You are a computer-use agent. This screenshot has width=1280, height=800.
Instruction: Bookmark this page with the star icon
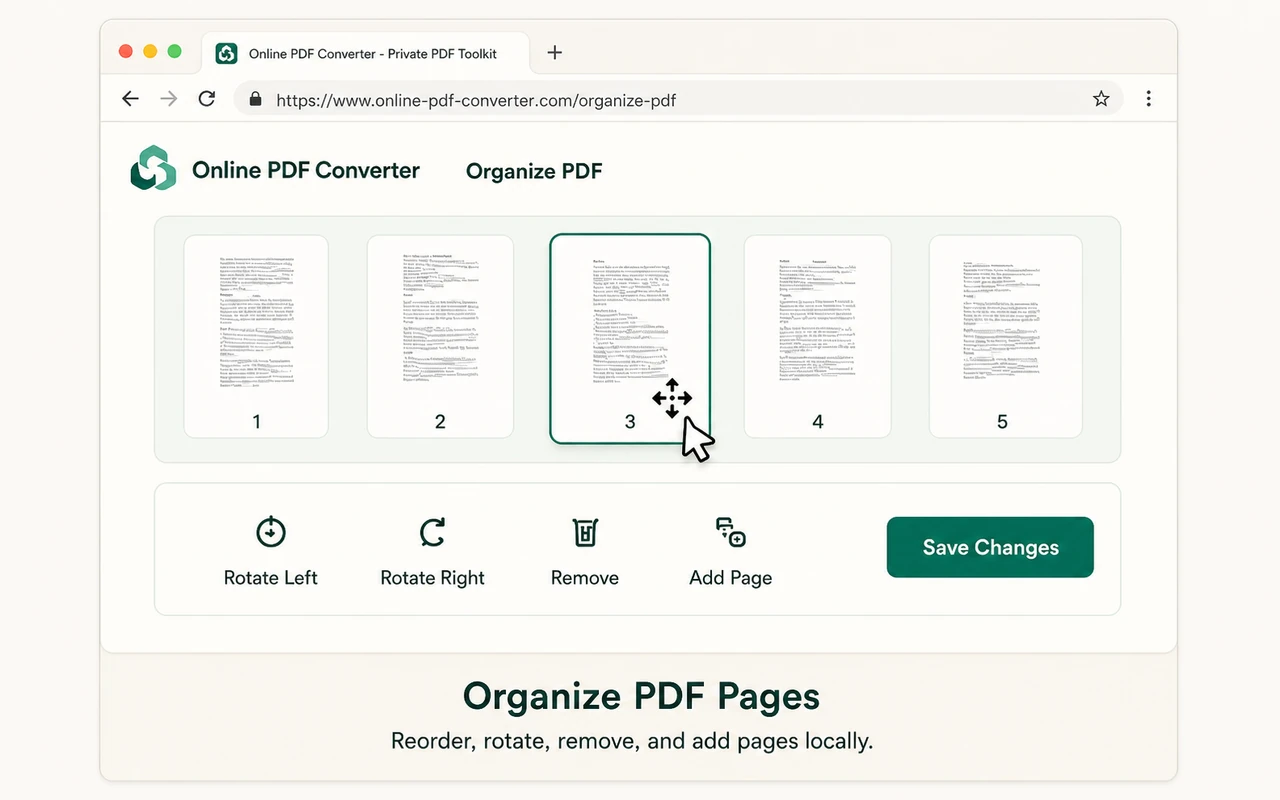click(x=1101, y=98)
